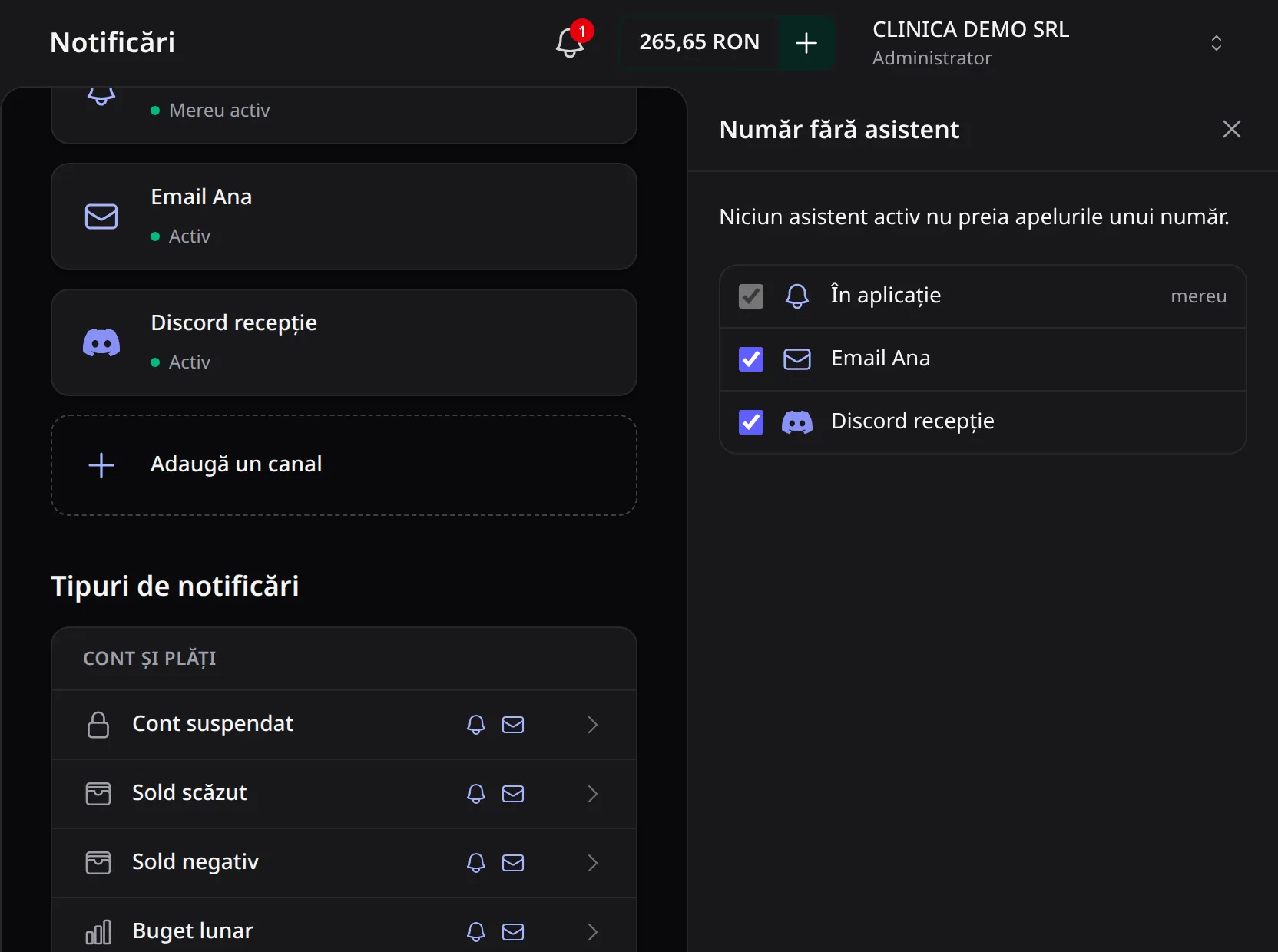
Task: Click the lock icon for Cont suspendat
Action: [98, 725]
